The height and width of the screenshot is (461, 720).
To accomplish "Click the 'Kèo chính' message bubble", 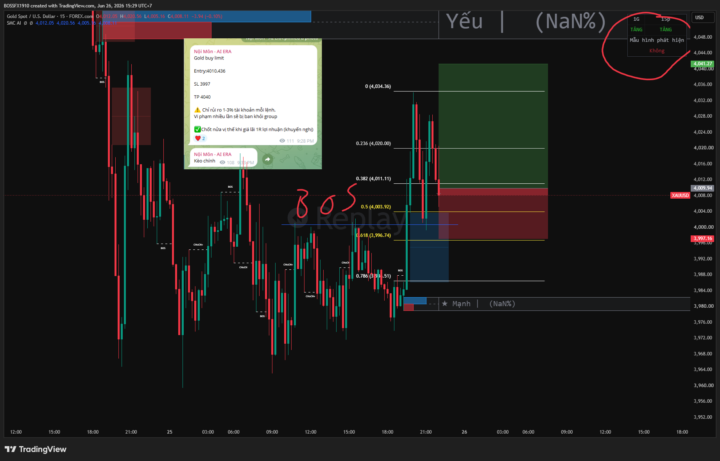I will click(x=223, y=157).
